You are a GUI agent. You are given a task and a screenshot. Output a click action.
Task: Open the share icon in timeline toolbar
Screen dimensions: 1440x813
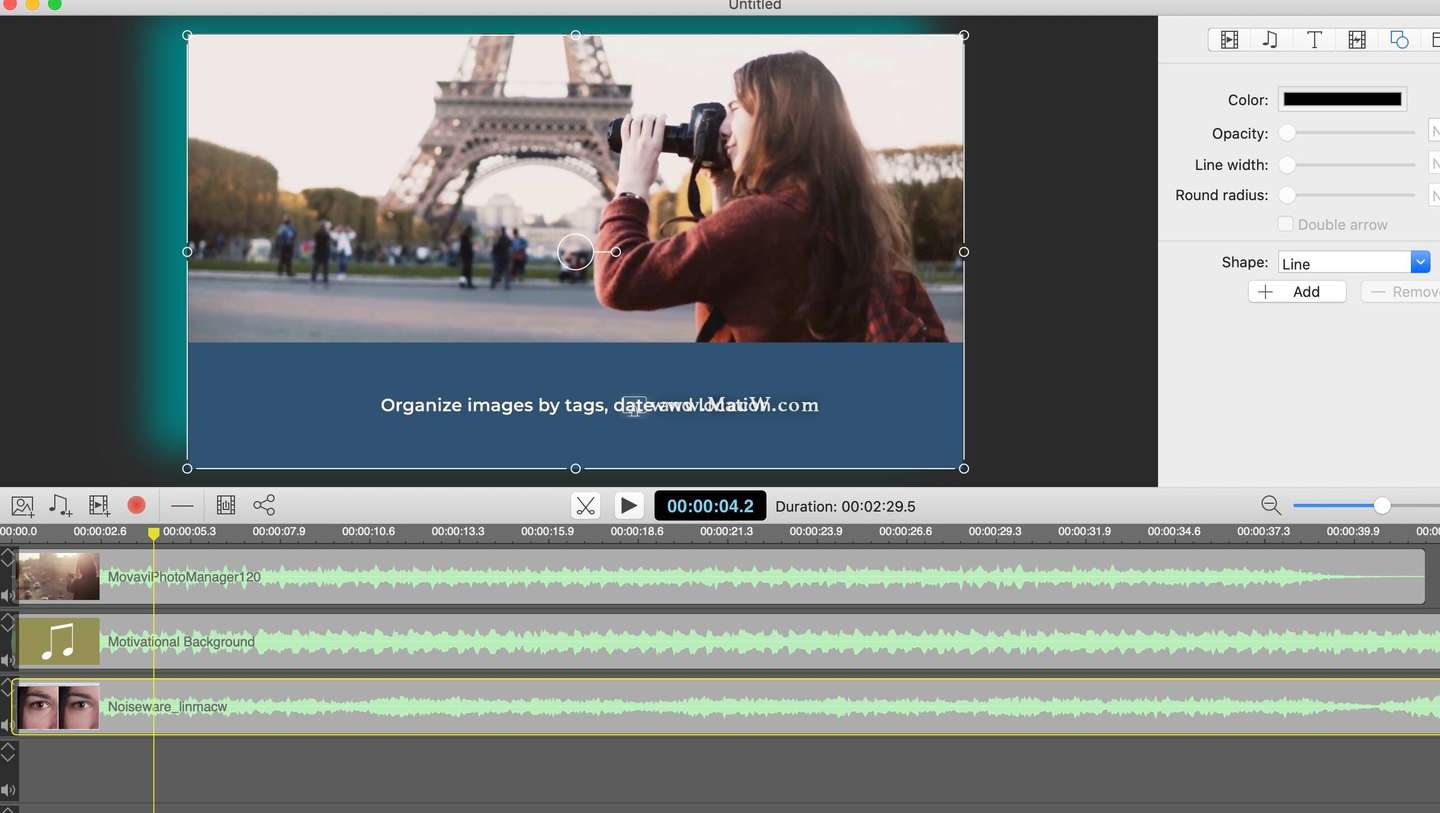[x=264, y=506]
